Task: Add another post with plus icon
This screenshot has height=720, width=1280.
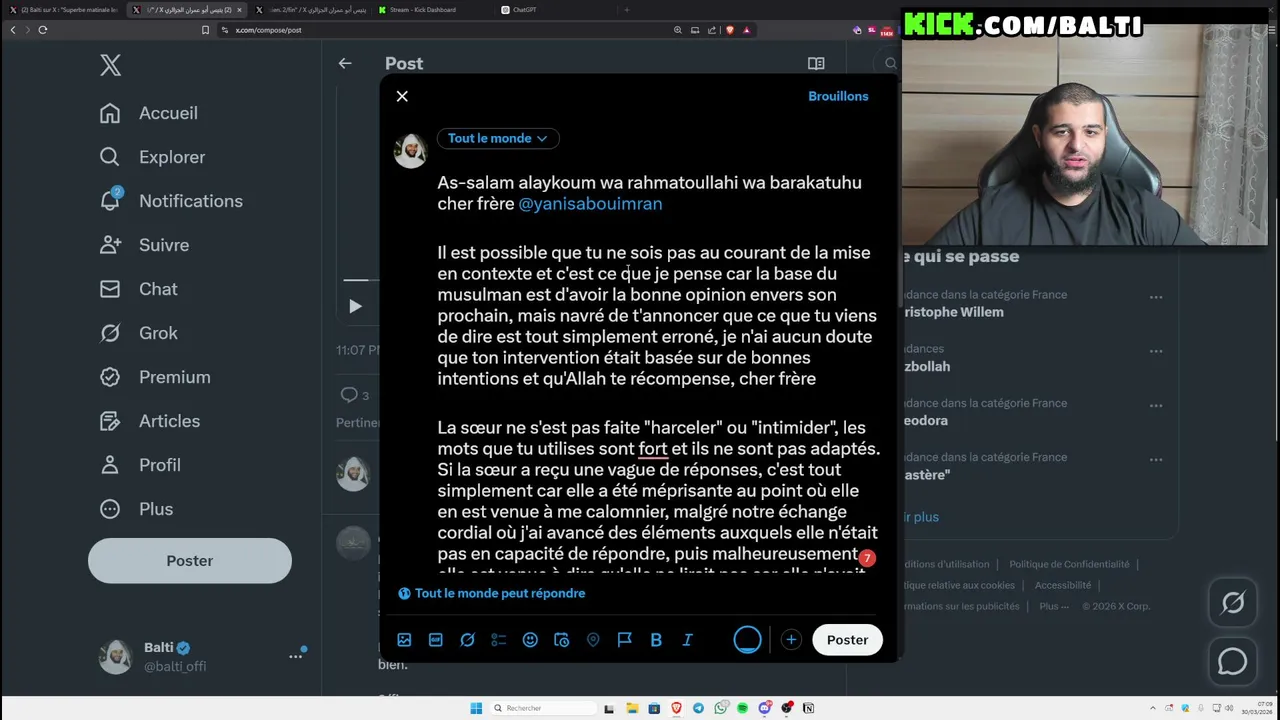Action: click(x=791, y=640)
